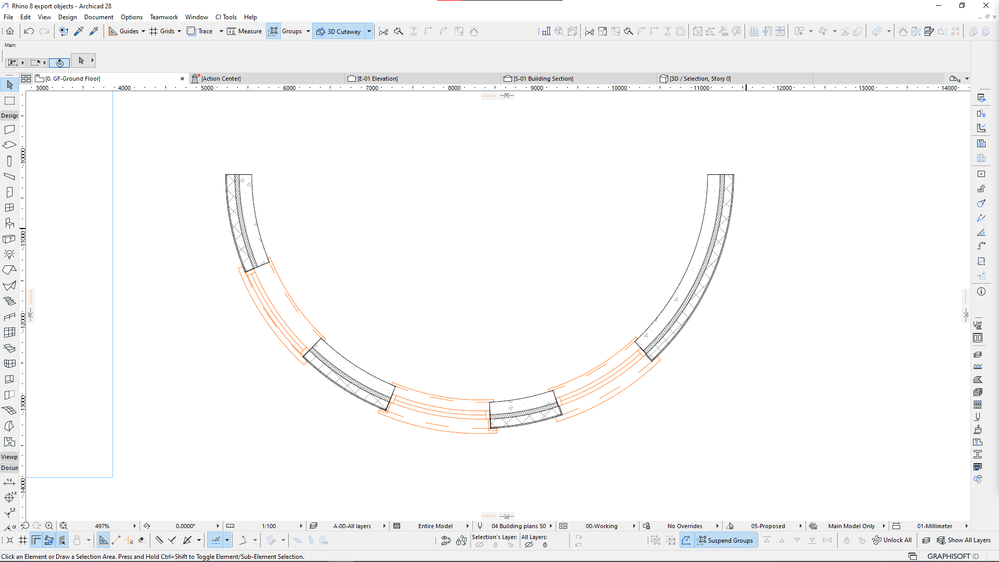Click the Previous Zoom icon at bottom
This screenshot has height=562, width=999.
[25, 526]
